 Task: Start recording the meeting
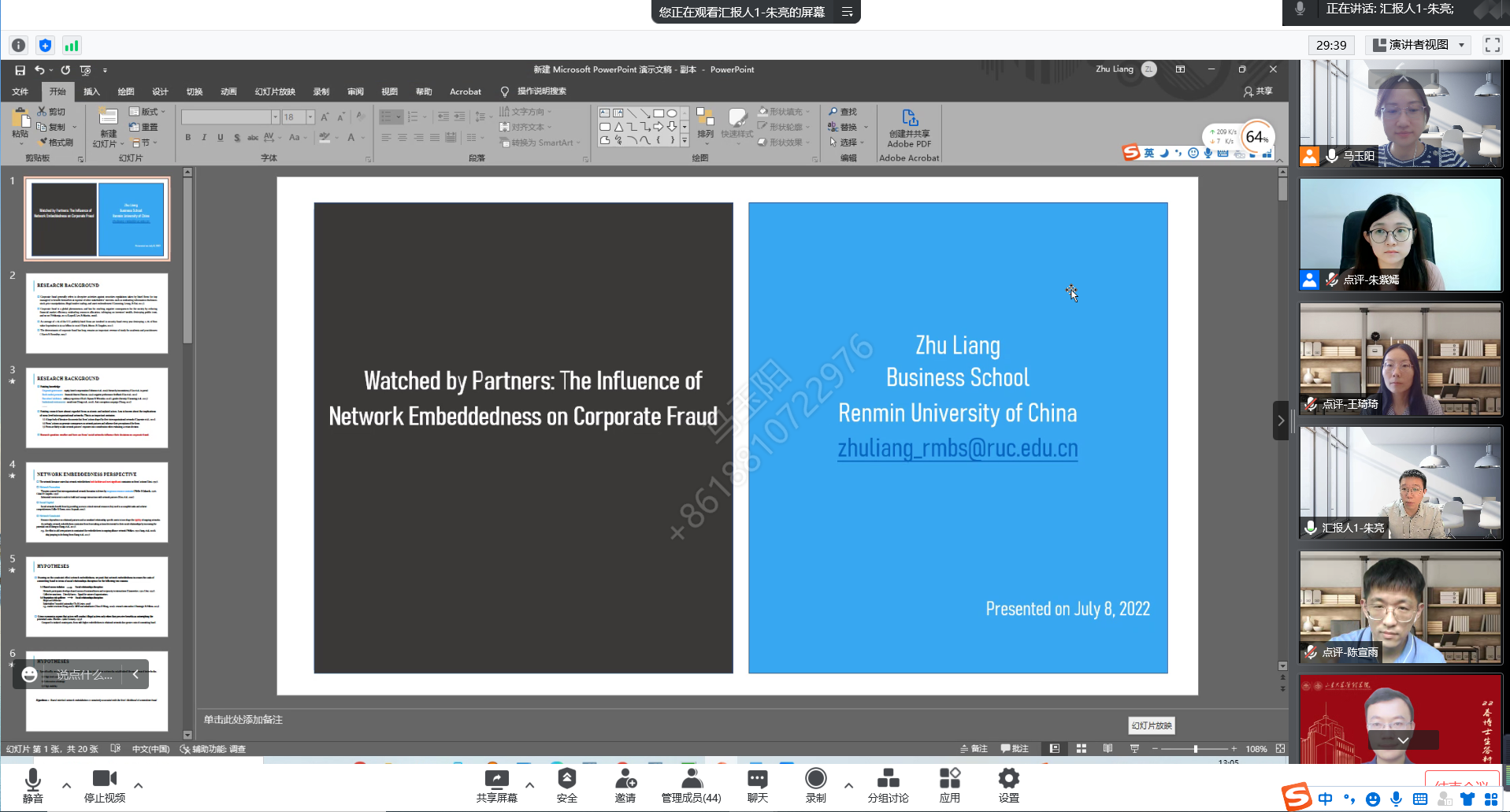[815, 784]
